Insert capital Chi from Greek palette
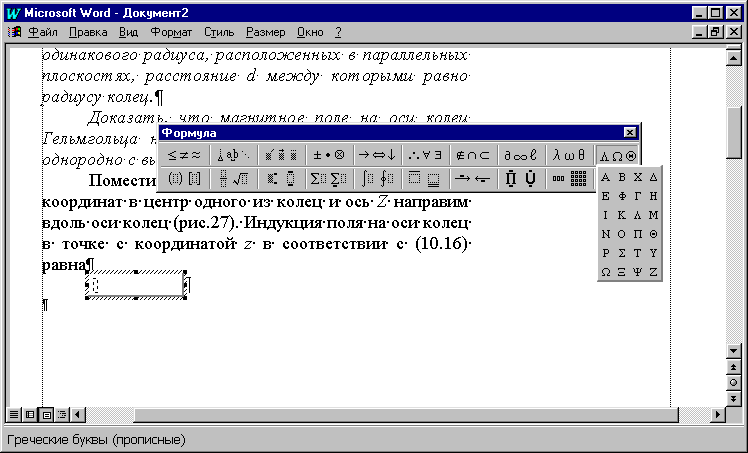Viewport: 748px width, 453px height. click(638, 177)
